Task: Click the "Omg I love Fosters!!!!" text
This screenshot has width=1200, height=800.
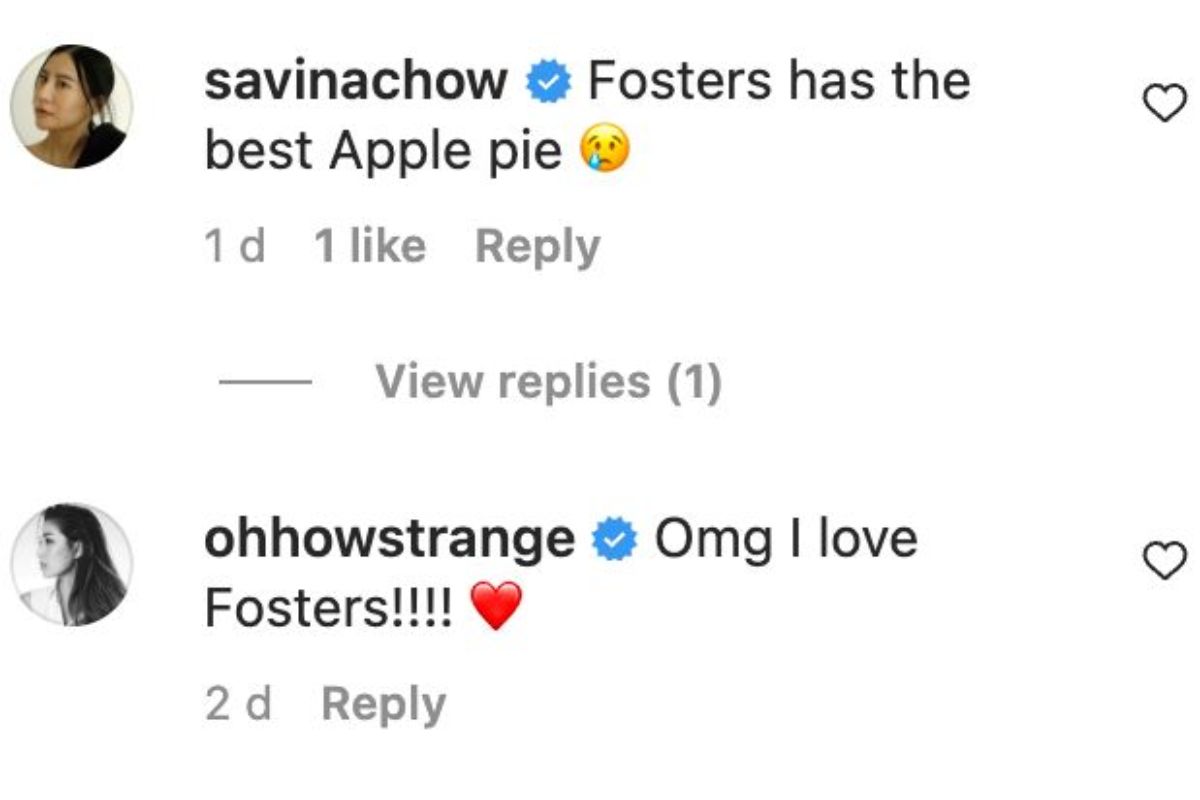Action: 785,539
